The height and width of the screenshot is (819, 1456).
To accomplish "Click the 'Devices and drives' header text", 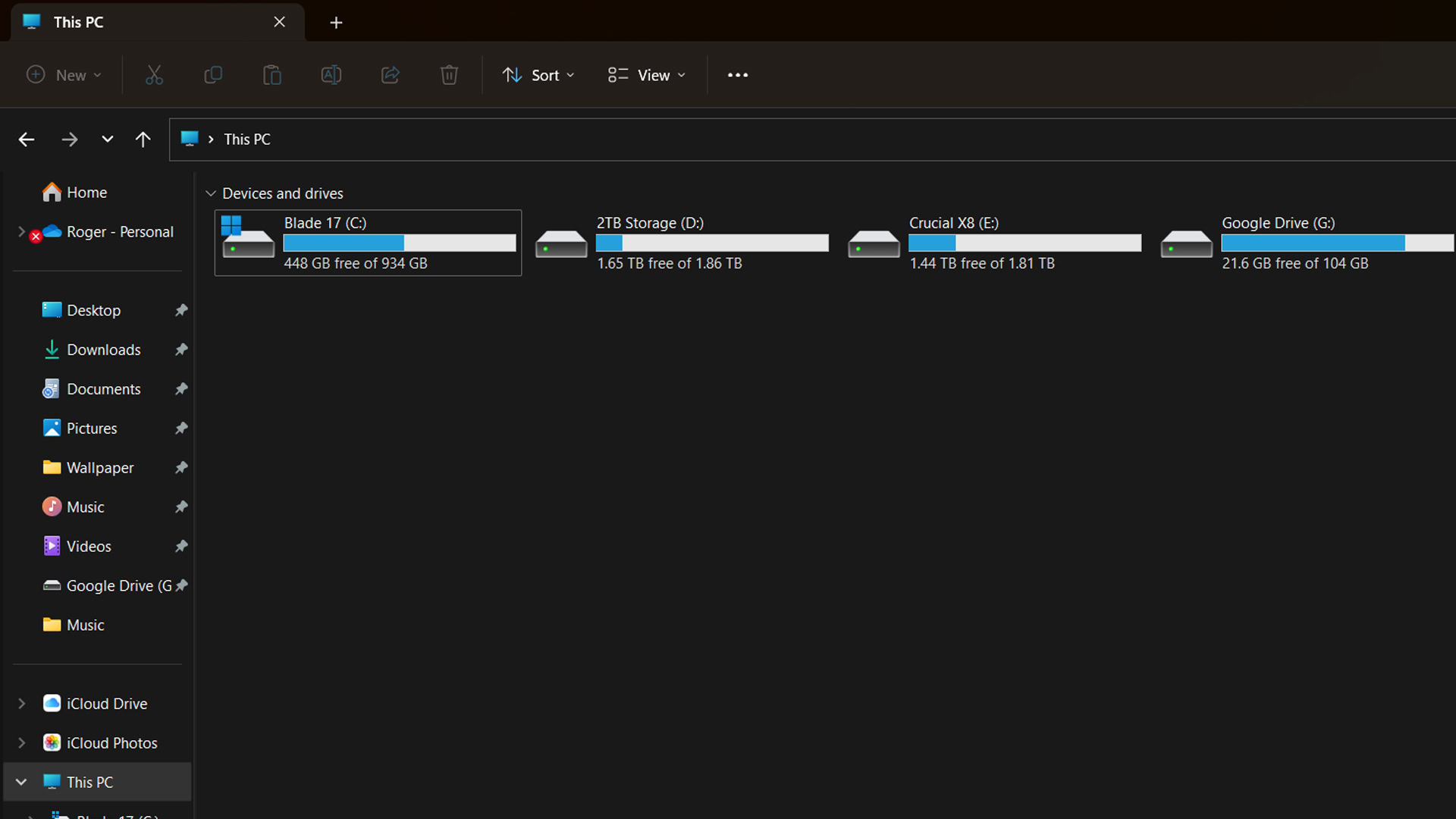I will 282,194.
